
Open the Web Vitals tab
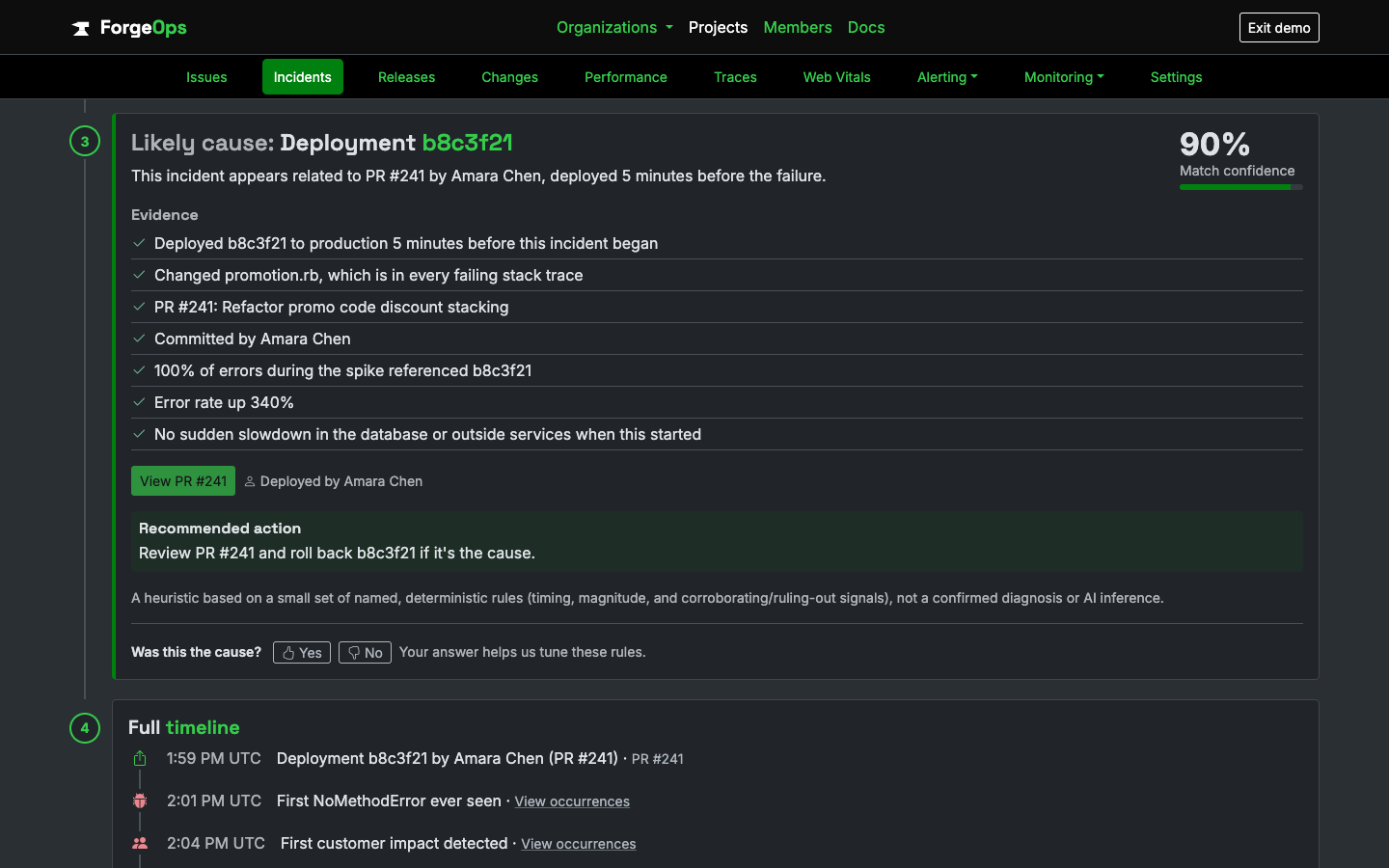pos(837,77)
